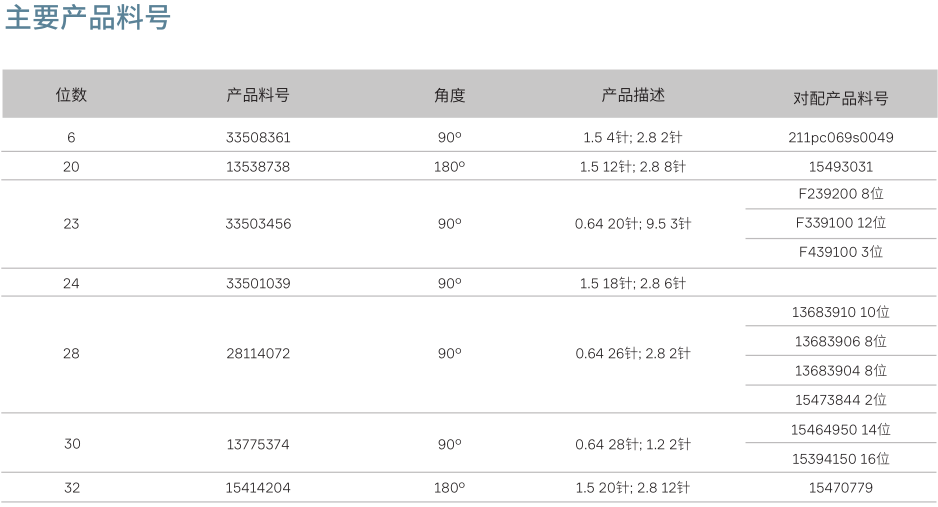Click the 产品料号 column header
938x507 pixels.
(258, 94)
